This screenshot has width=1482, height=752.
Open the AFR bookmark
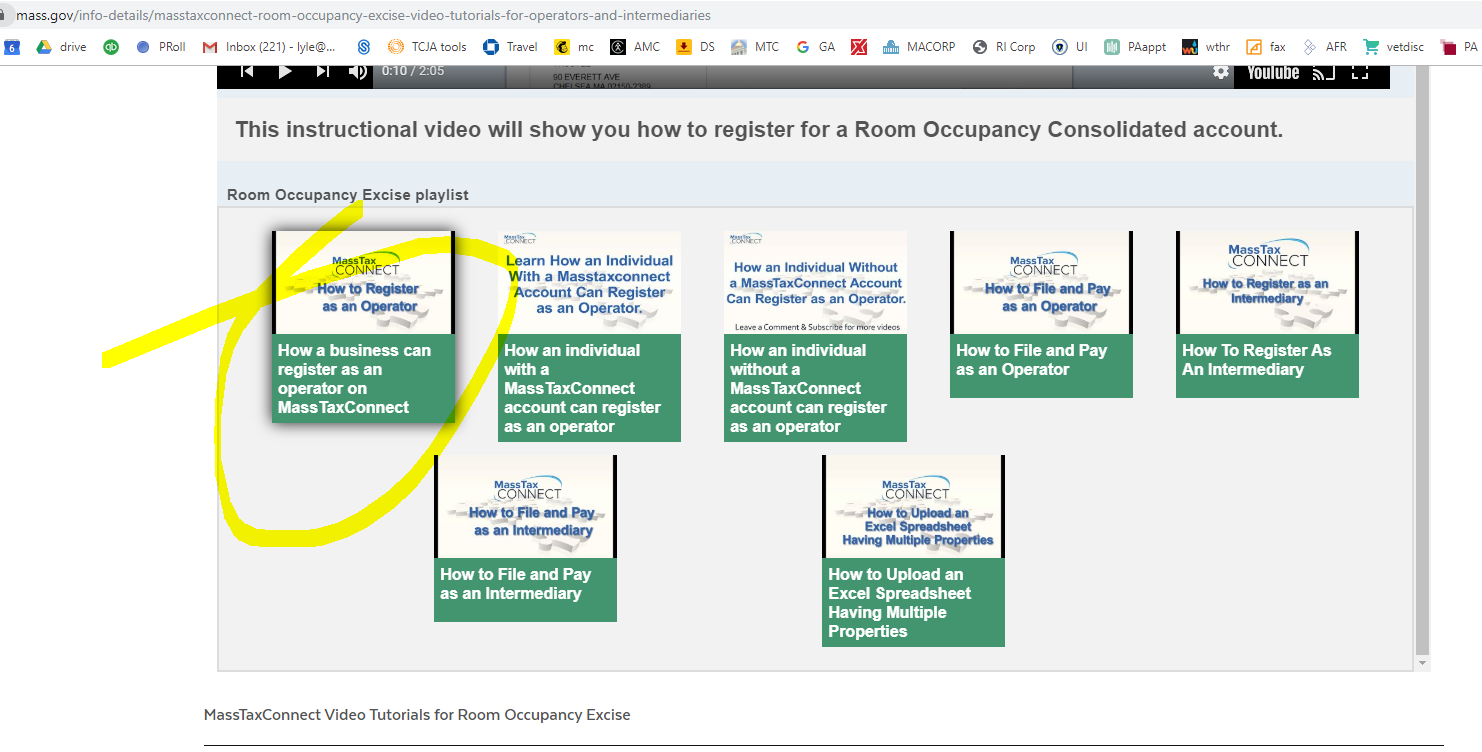click(x=1324, y=46)
